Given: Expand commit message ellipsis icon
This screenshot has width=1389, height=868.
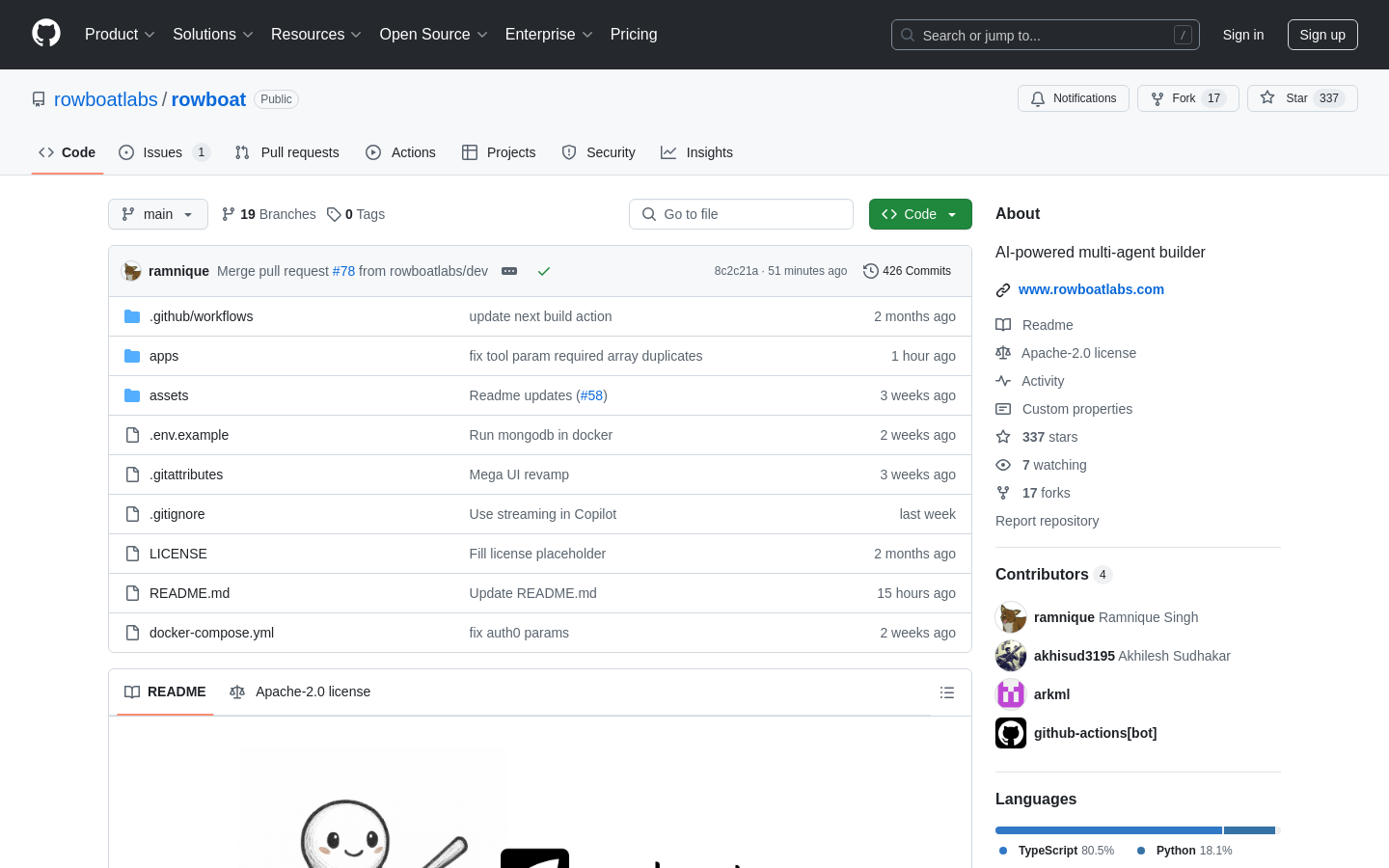Looking at the screenshot, I should (509, 271).
